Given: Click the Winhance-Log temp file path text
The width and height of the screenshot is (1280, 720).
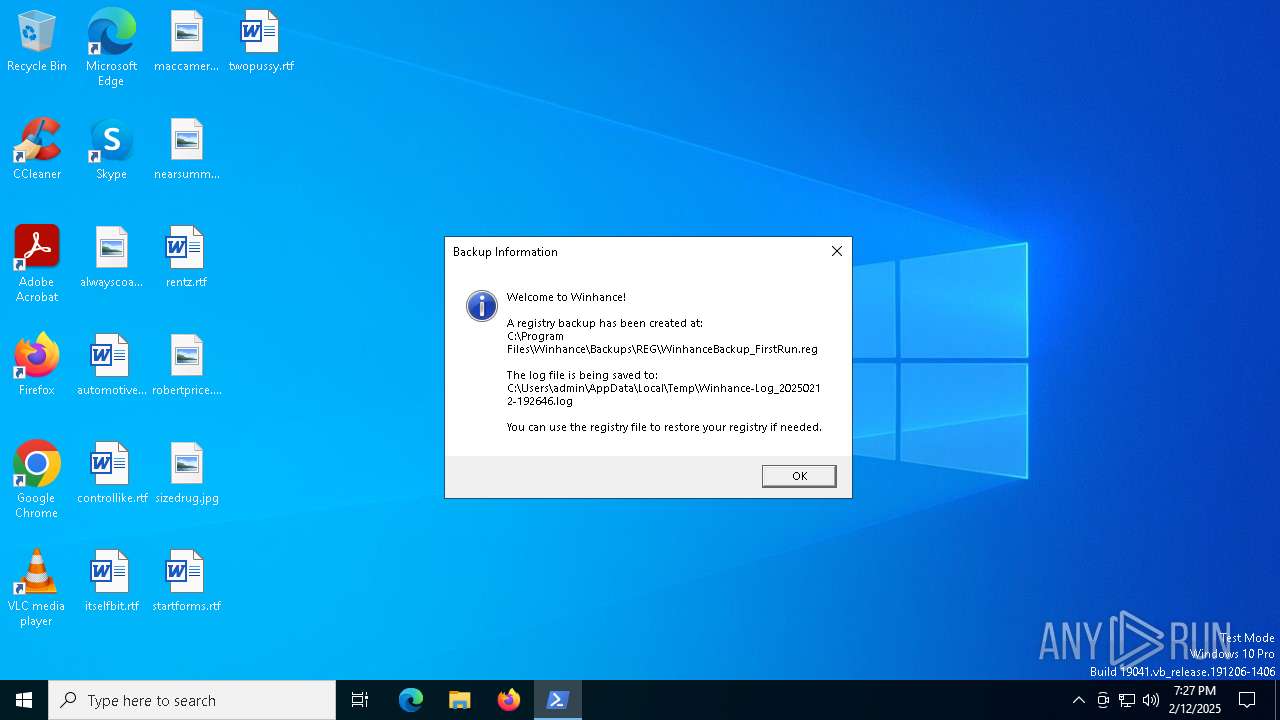Looking at the screenshot, I should pyautogui.click(x=663, y=394).
